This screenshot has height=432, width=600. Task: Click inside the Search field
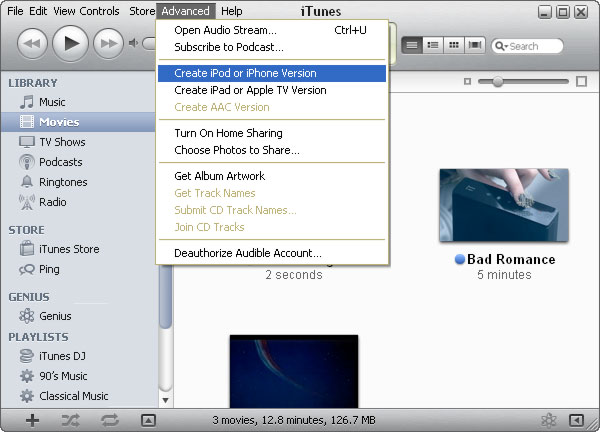click(x=527, y=46)
